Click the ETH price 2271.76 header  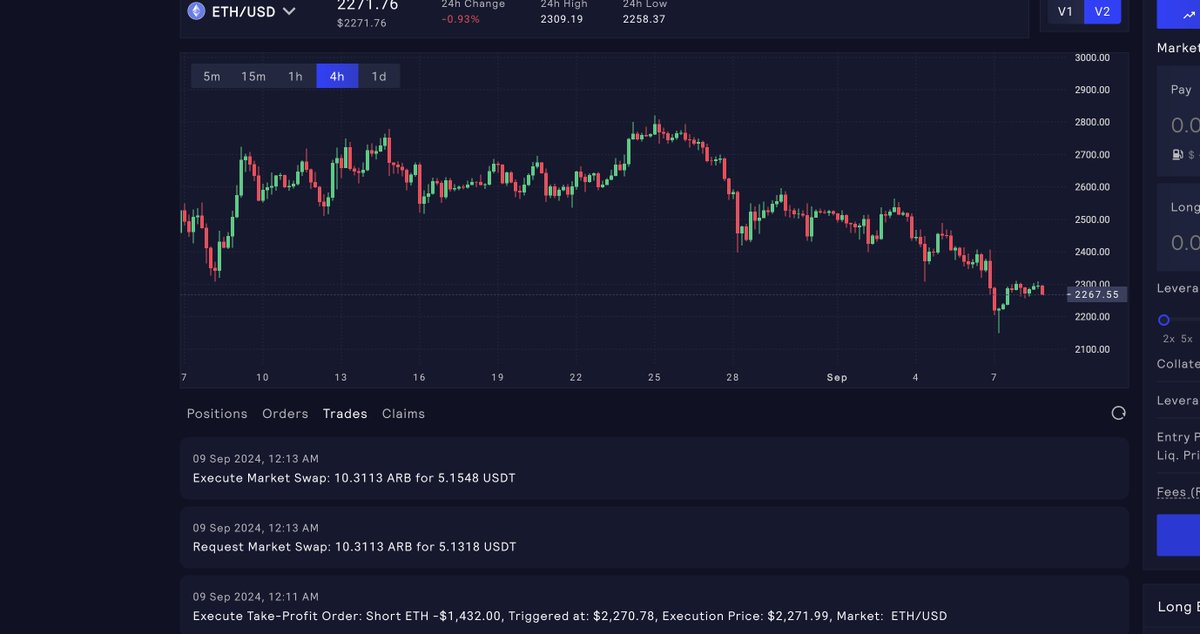point(367,5)
